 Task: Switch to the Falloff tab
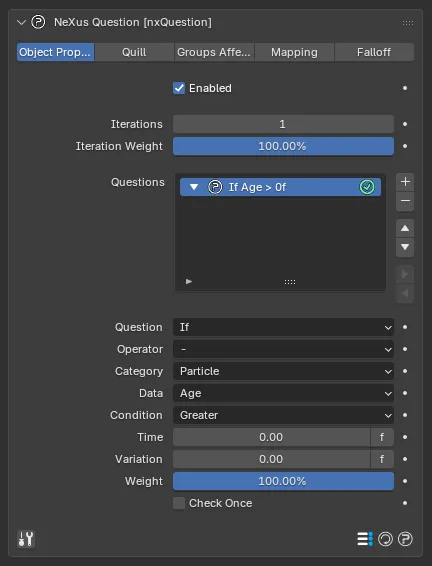(x=374, y=52)
